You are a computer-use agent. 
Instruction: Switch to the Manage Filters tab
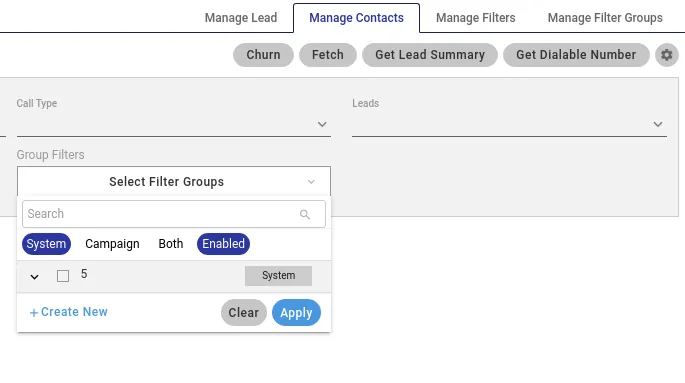point(476,18)
